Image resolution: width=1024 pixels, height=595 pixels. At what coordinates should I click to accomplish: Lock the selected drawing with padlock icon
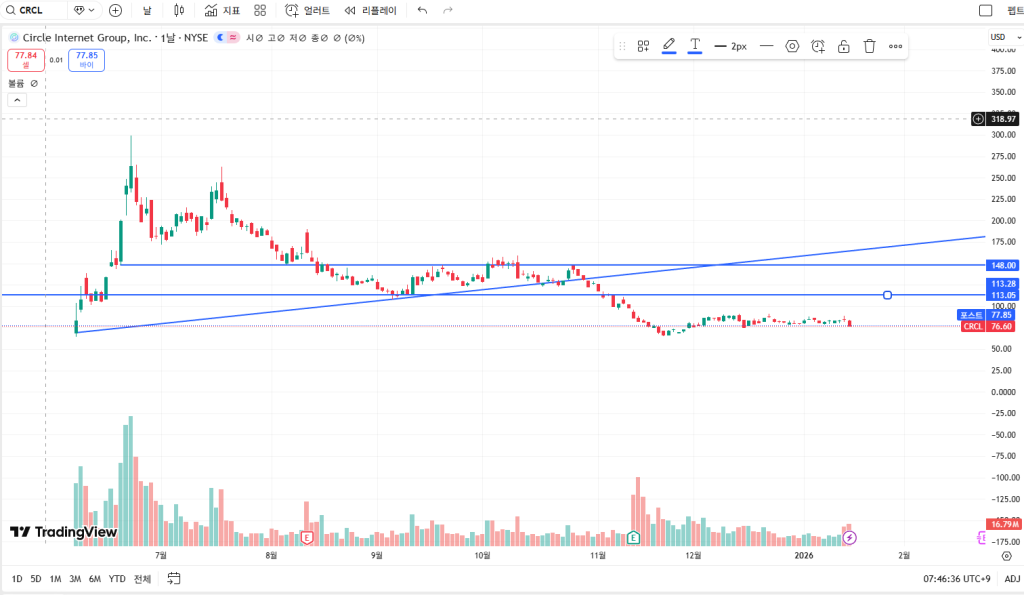844,46
